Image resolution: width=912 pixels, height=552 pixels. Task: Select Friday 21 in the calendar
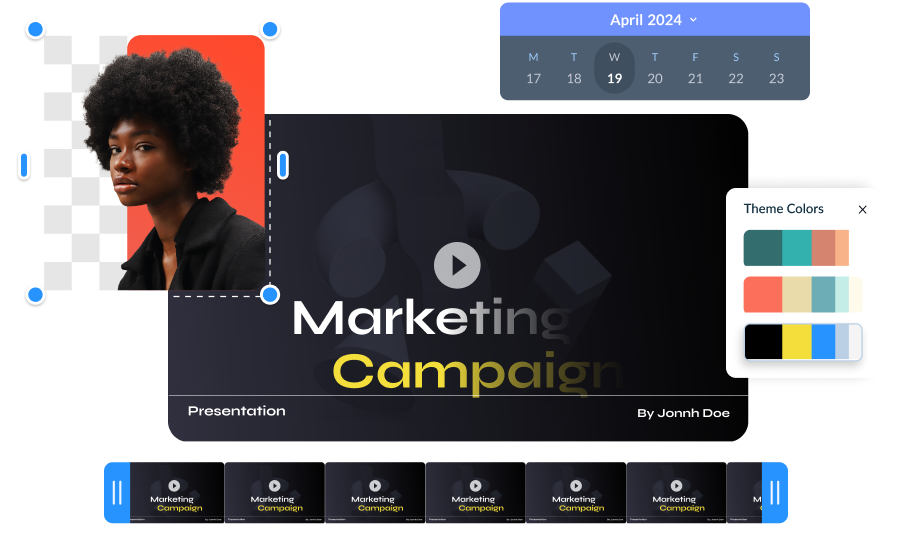[695, 69]
